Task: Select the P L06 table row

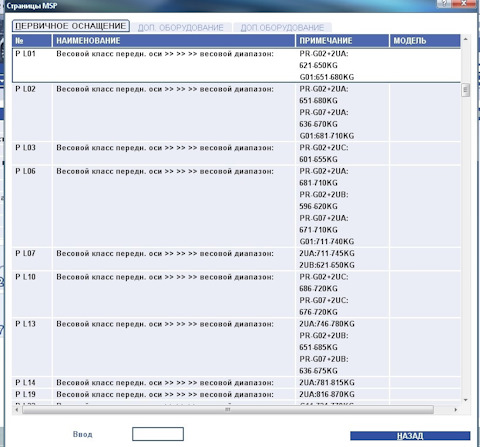Action: click(236, 206)
